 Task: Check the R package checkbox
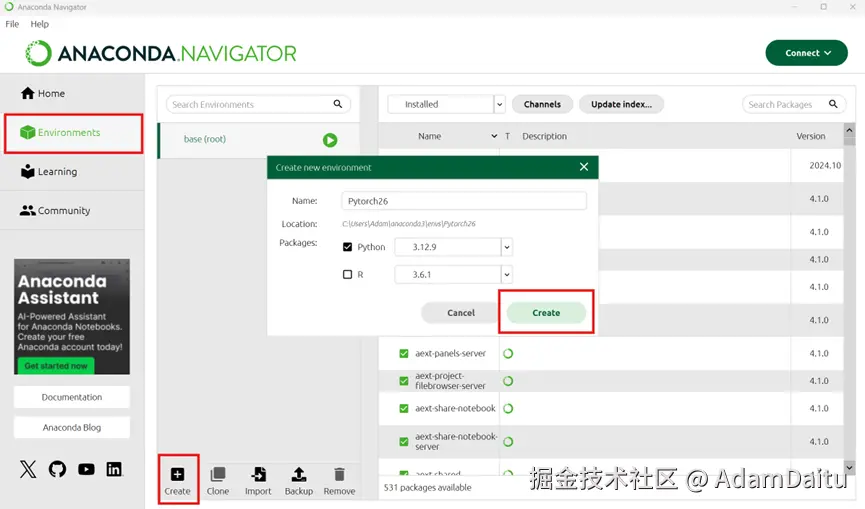click(x=348, y=274)
